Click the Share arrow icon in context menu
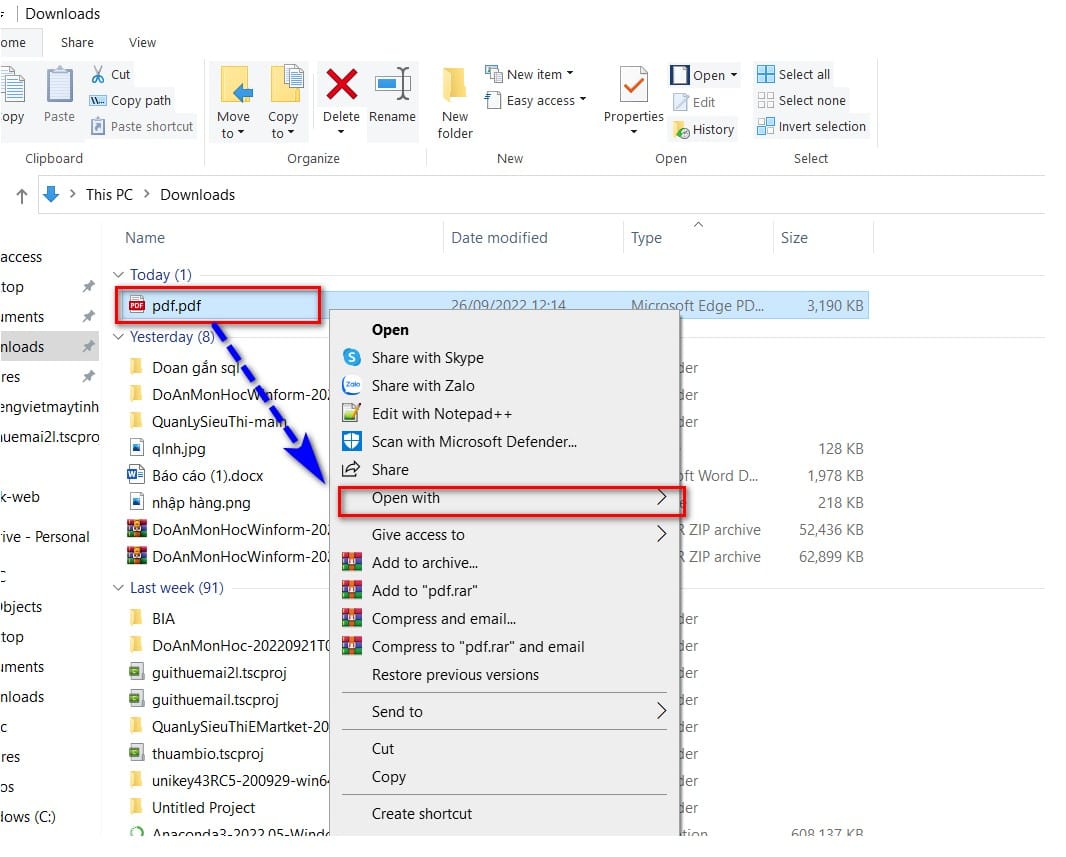 pos(351,470)
